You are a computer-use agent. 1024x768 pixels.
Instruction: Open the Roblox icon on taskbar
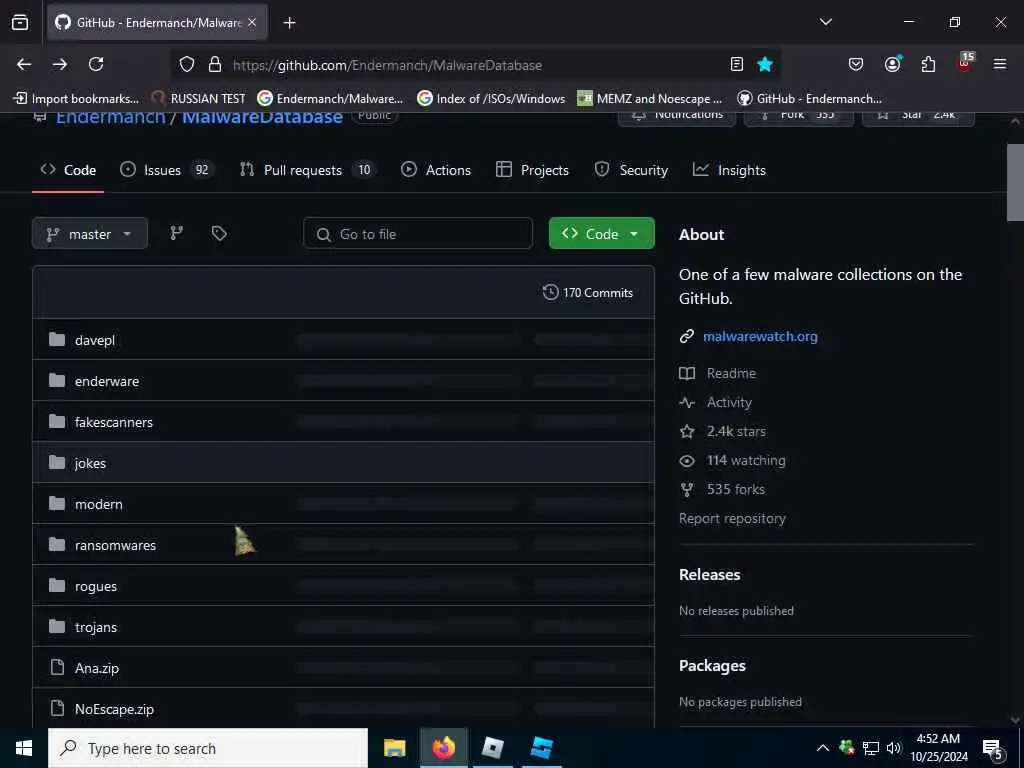[x=492, y=748]
